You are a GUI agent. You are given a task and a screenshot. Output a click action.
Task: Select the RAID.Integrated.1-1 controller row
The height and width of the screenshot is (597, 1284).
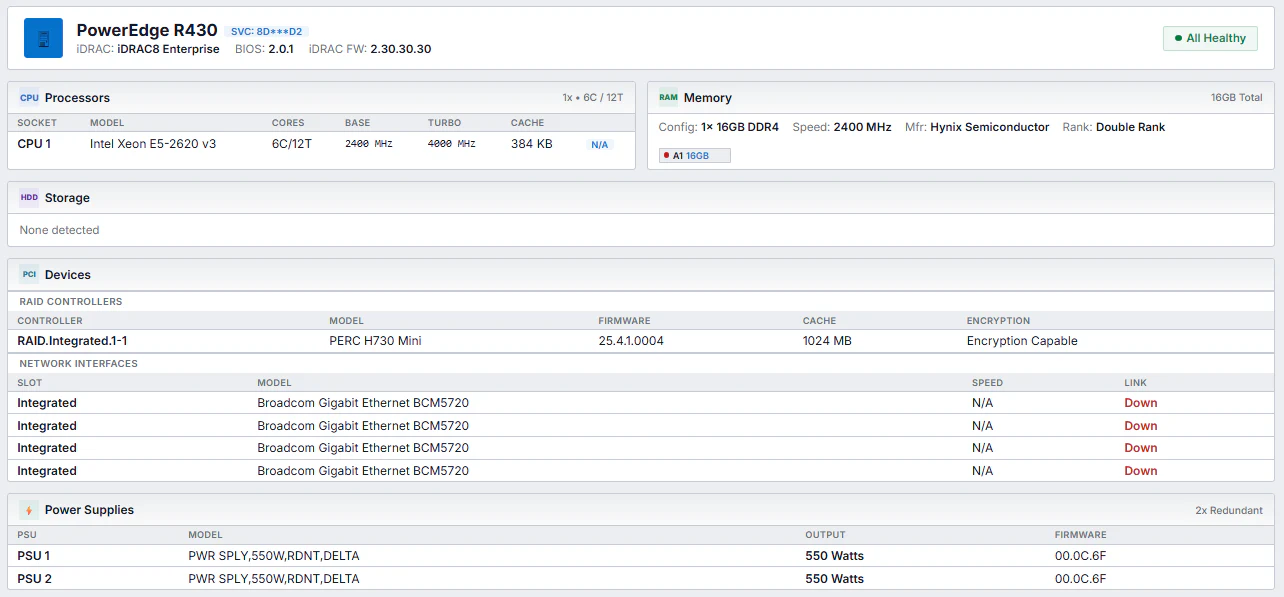point(641,341)
